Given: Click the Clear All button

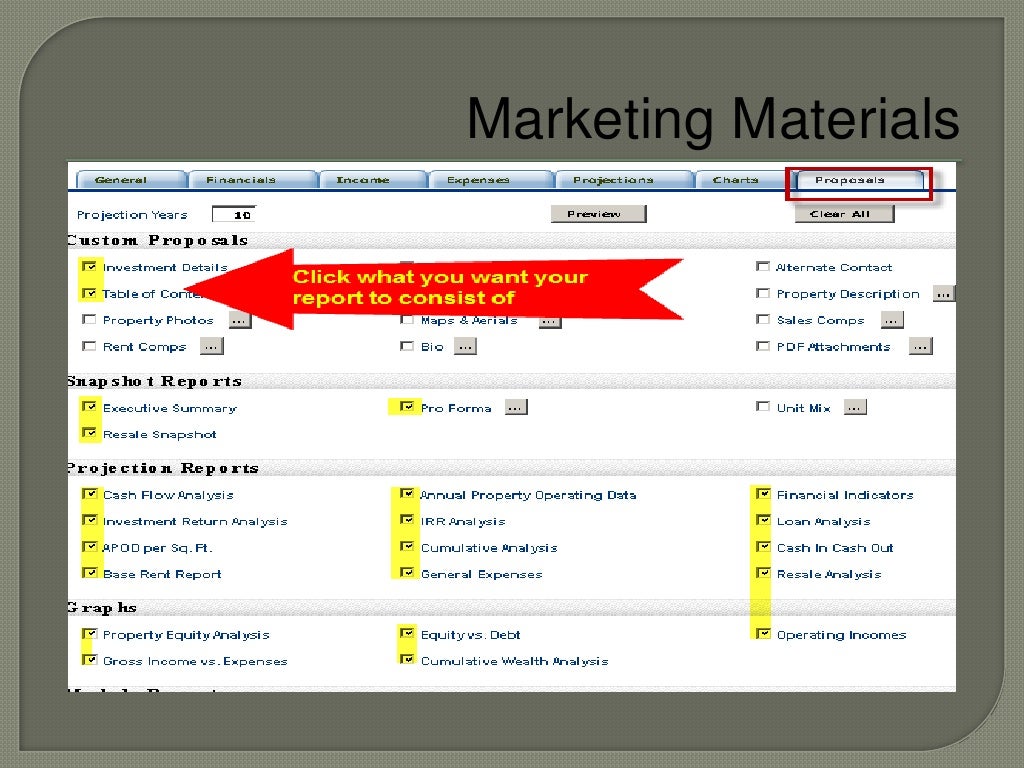Looking at the screenshot, I should pos(844,214).
